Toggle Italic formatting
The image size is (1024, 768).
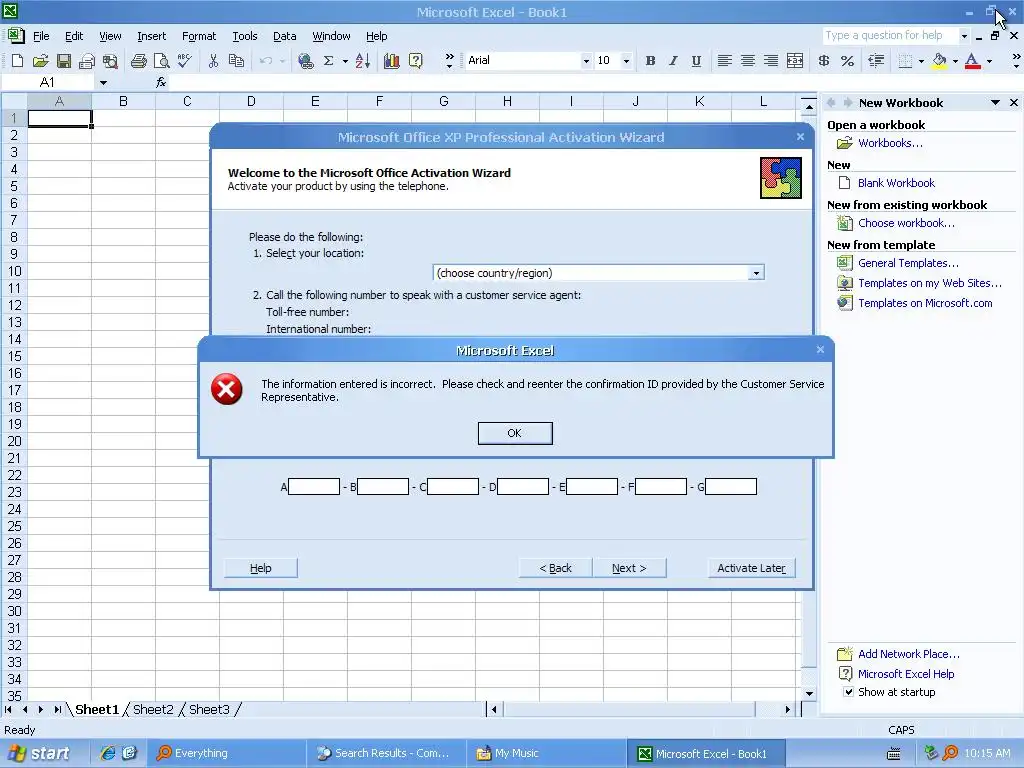point(673,61)
